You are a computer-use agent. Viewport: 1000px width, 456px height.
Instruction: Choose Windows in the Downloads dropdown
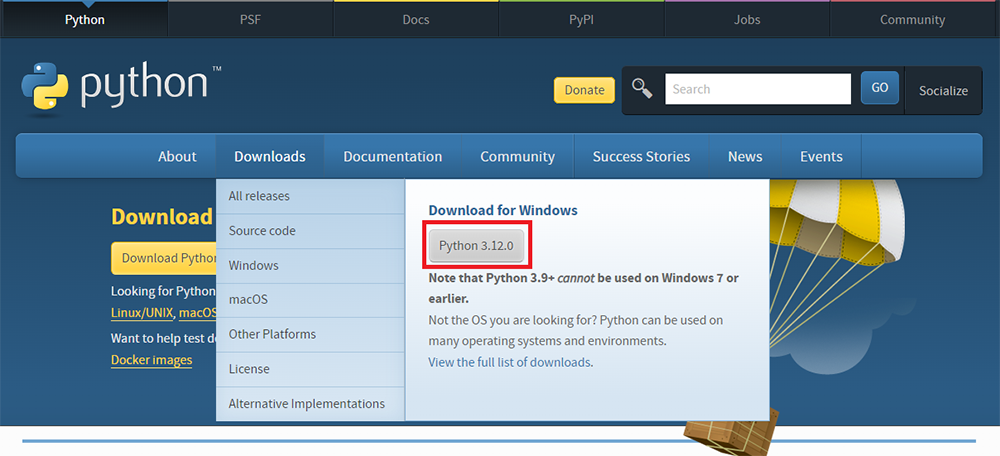[310, 265]
